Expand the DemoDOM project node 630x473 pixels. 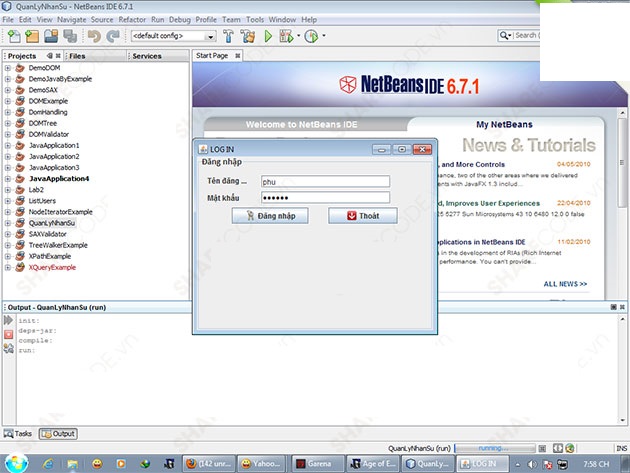click(x=8, y=68)
